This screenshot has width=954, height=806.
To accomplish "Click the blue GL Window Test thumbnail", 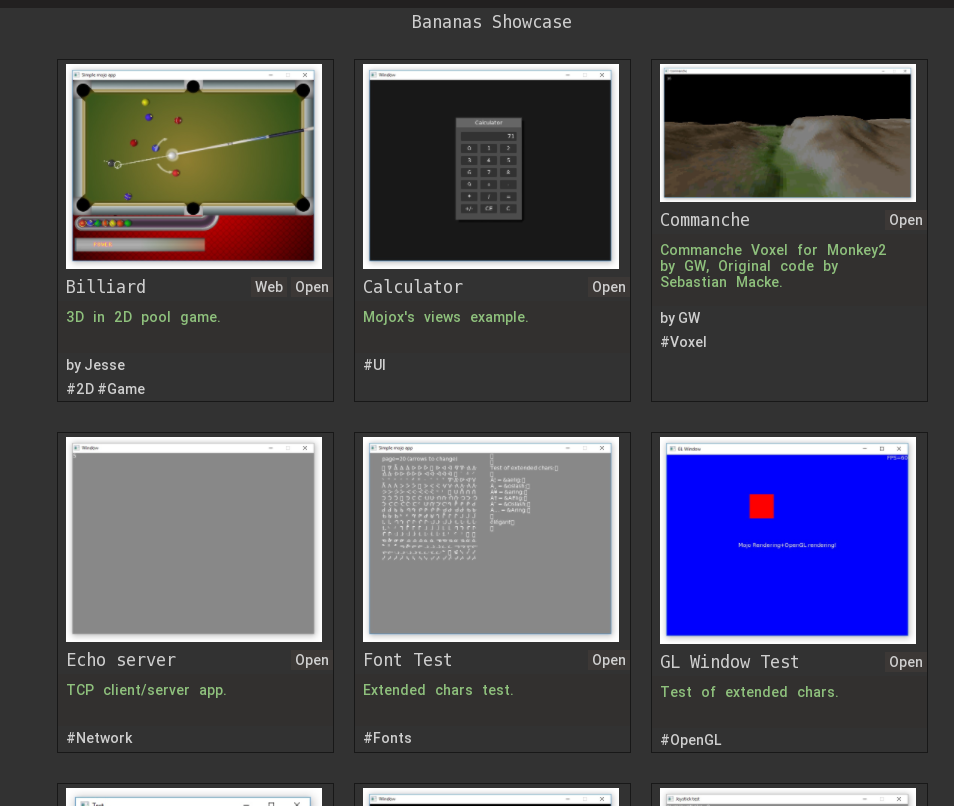I will 788,541.
